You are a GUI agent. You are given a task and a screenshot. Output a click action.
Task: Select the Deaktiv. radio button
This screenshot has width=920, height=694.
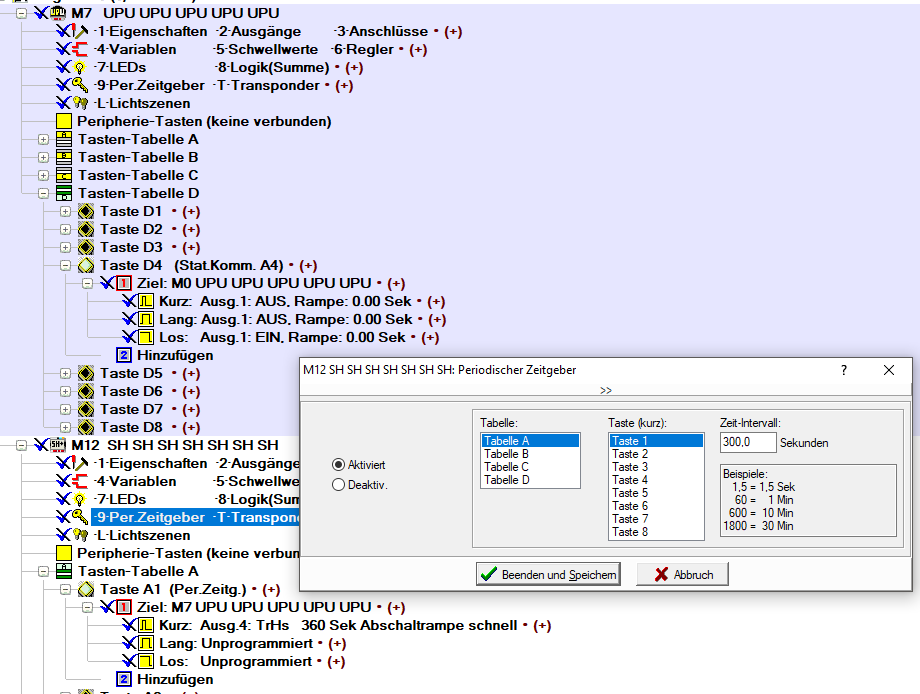[338, 485]
